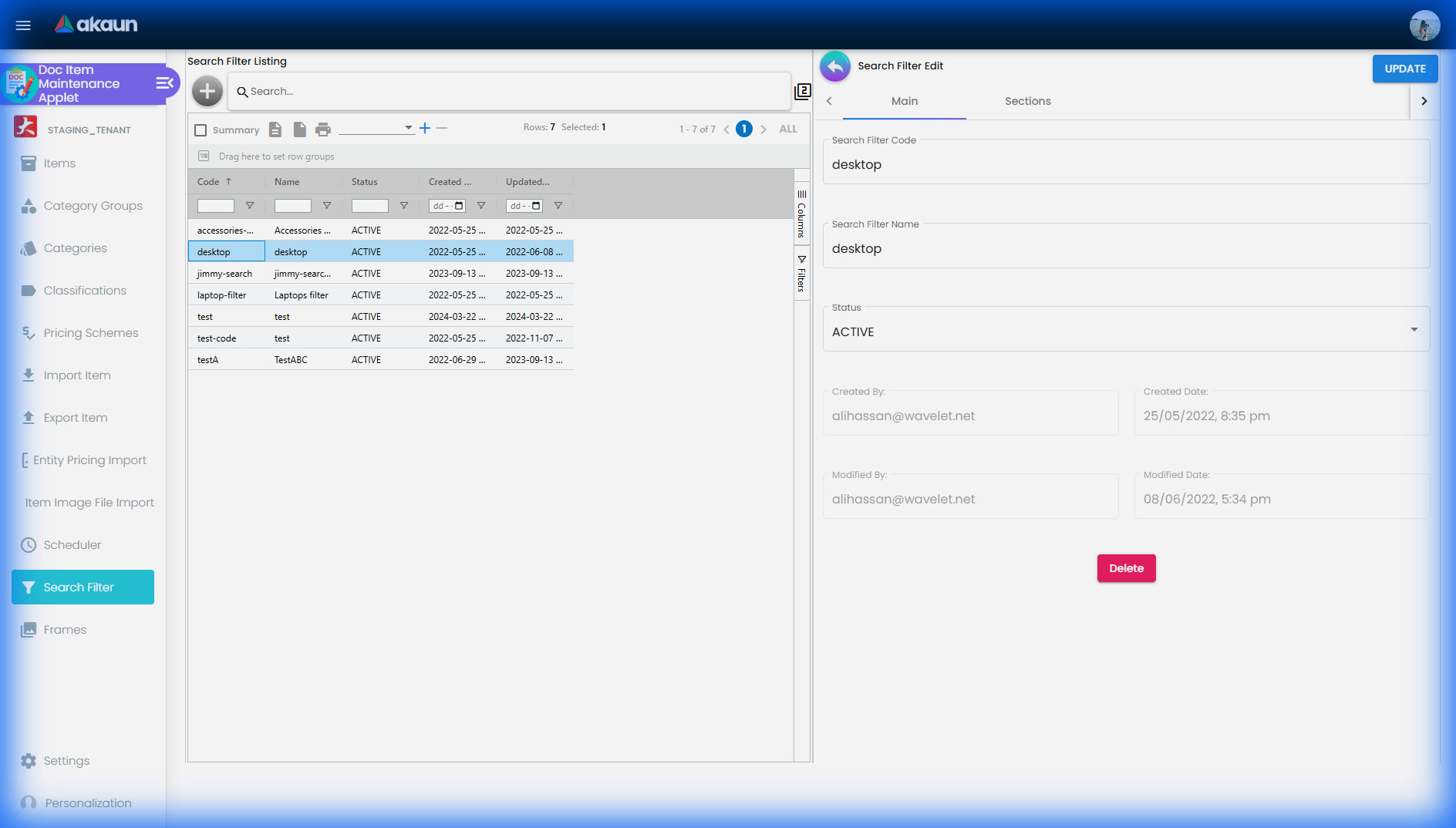Open the Filters side panel
The image size is (1456, 828).
(x=801, y=274)
